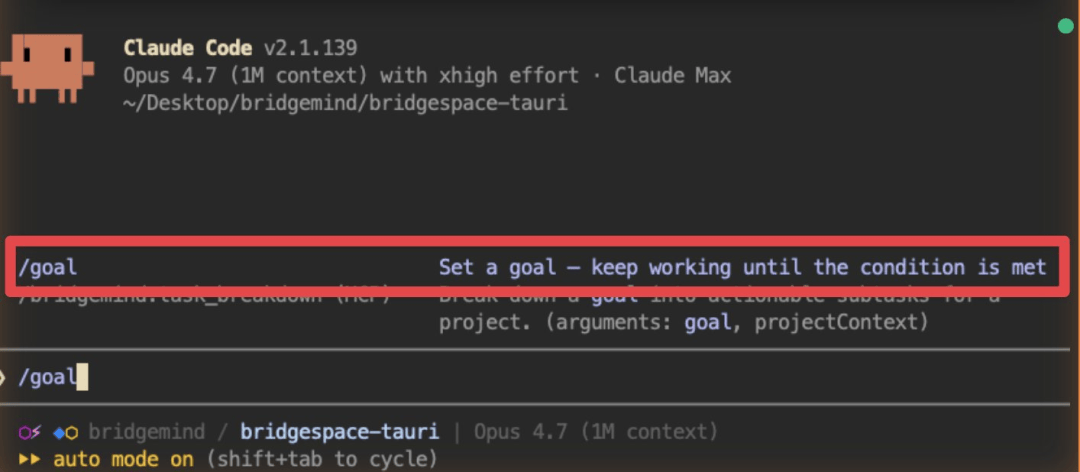Click the yellow hexagon status icon
Viewport: 1080px width, 472px height.
[72, 433]
